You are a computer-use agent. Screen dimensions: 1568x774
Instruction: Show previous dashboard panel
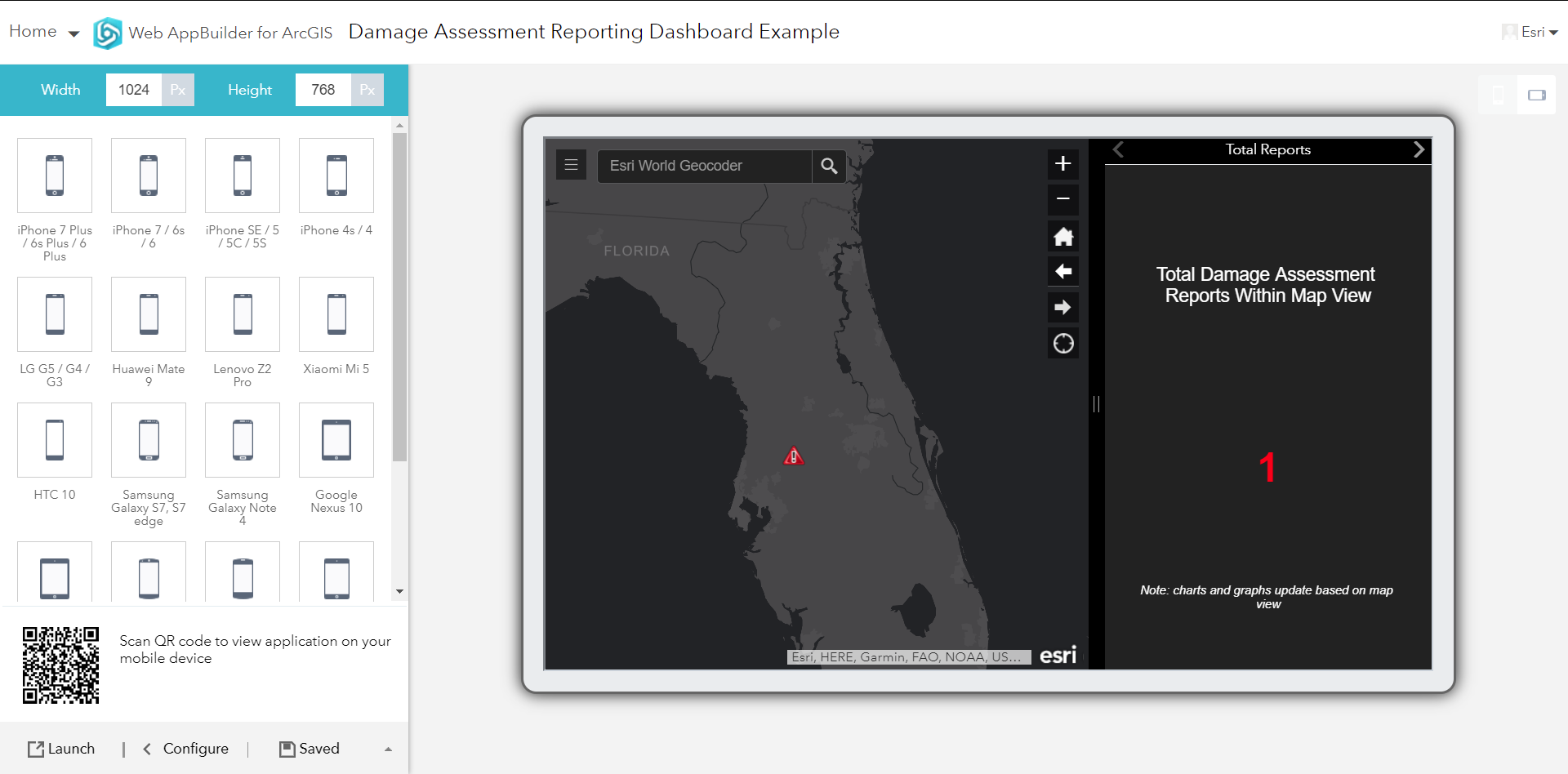click(x=1119, y=149)
